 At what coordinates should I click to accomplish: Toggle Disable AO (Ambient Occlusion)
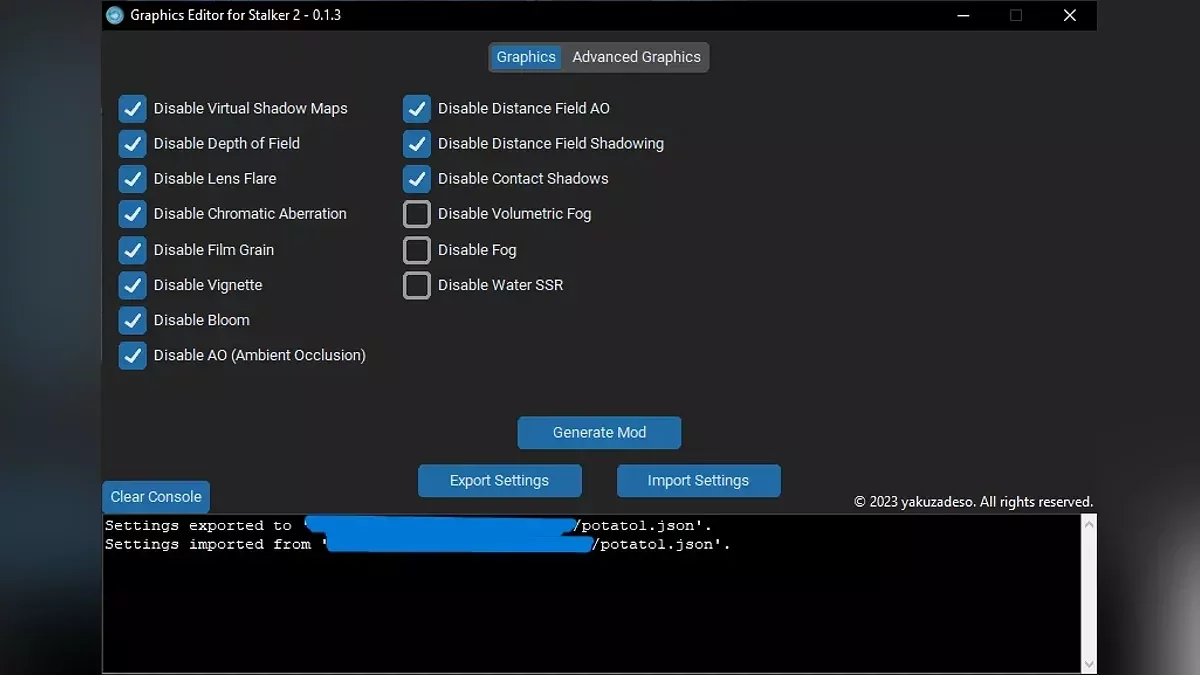[132, 355]
